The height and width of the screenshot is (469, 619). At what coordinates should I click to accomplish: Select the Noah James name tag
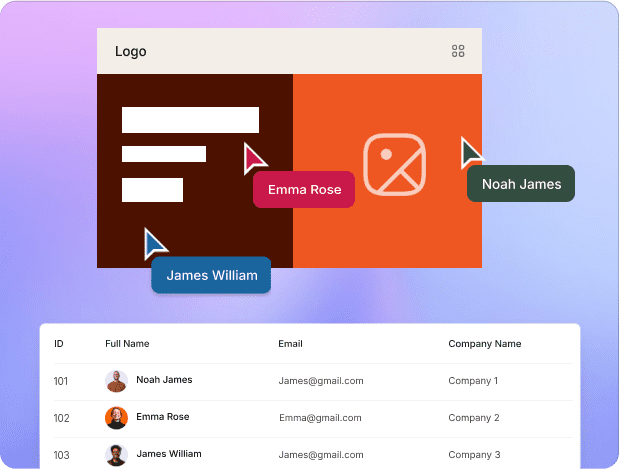point(521,184)
